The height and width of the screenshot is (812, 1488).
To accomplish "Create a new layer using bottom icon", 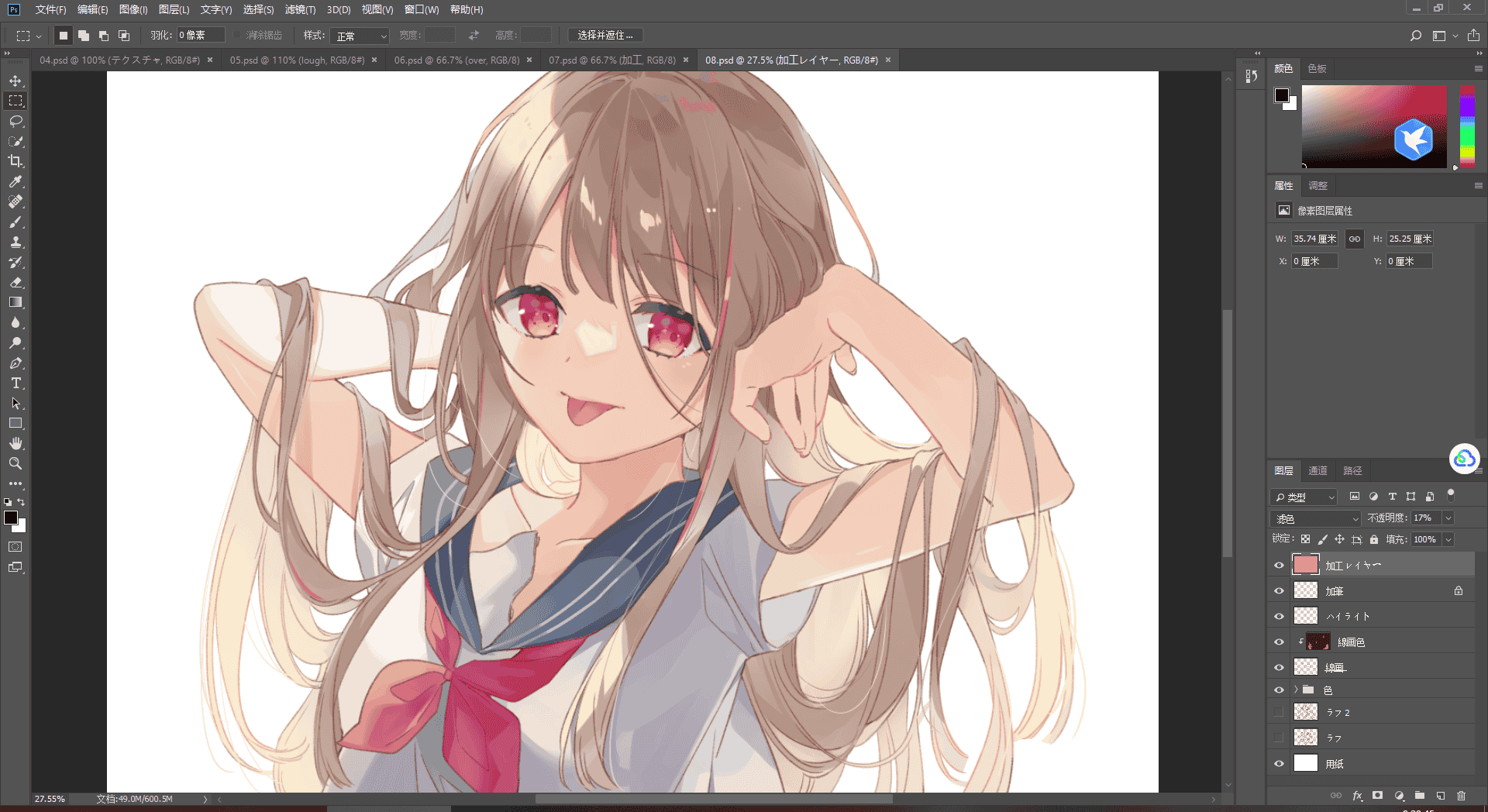I will (1441, 796).
